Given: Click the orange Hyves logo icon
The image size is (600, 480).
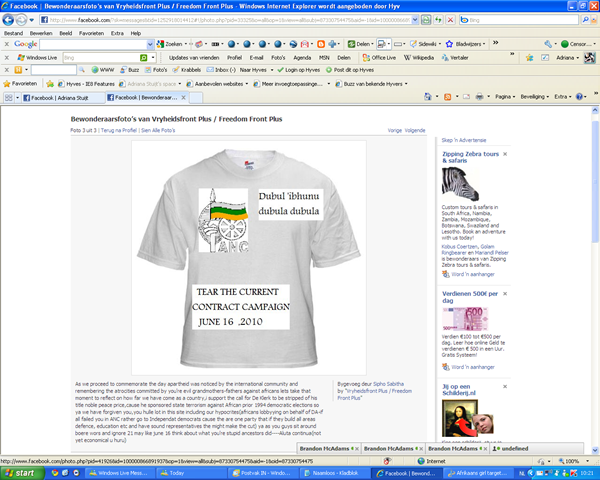Looking at the screenshot, I should point(18,70).
